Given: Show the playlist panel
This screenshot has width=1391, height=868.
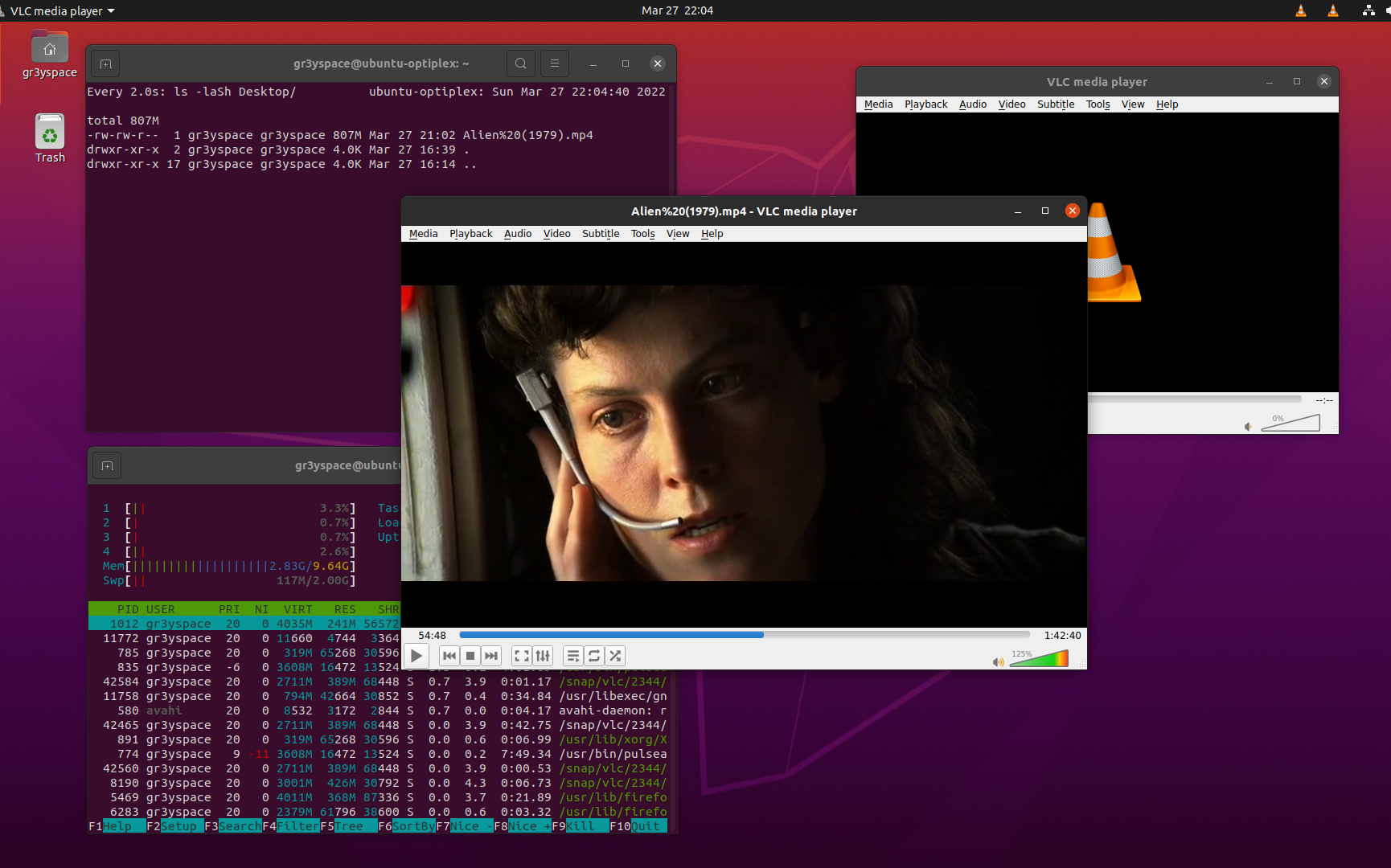Looking at the screenshot, I should 572,656.
